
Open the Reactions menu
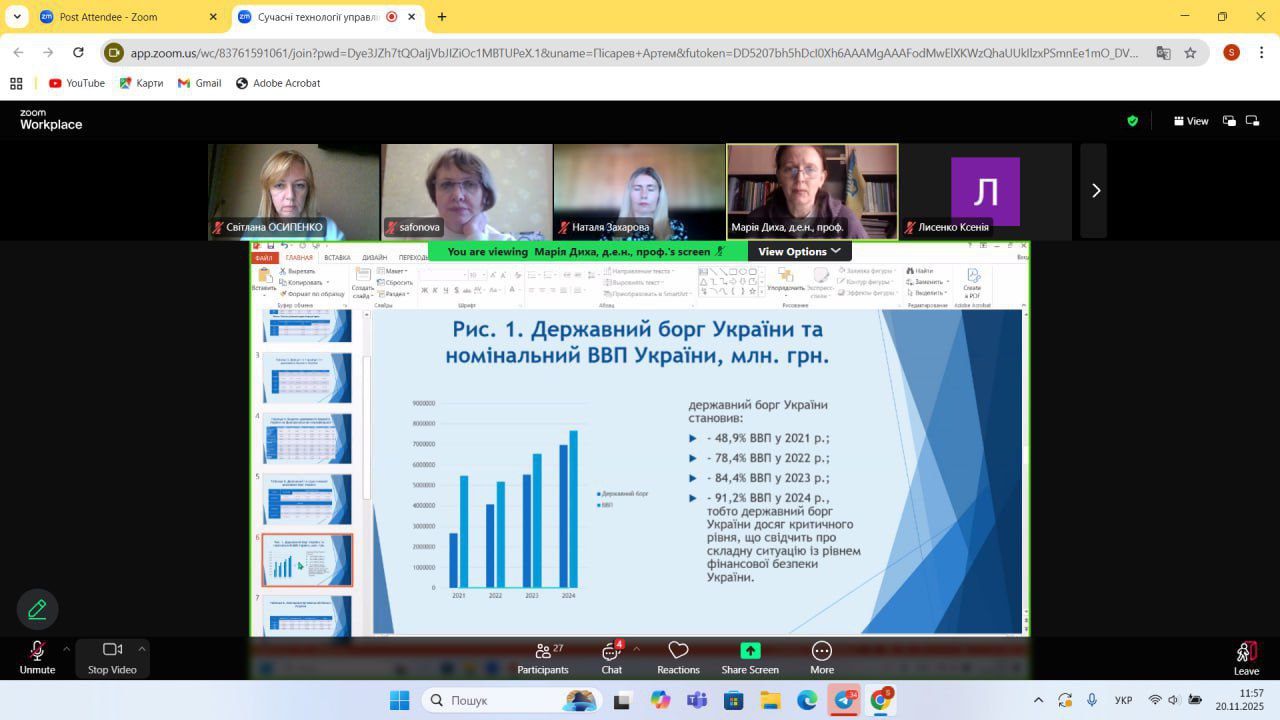pyautogui.click(x=678, y=658)
